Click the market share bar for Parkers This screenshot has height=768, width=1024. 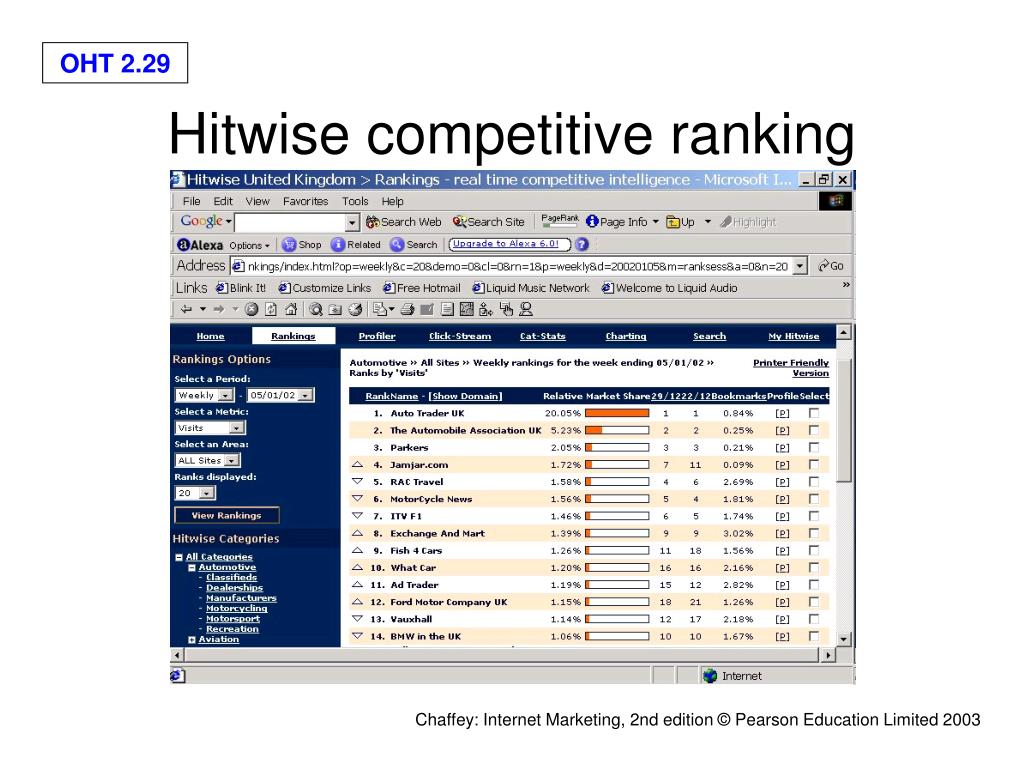click(617, 447)
